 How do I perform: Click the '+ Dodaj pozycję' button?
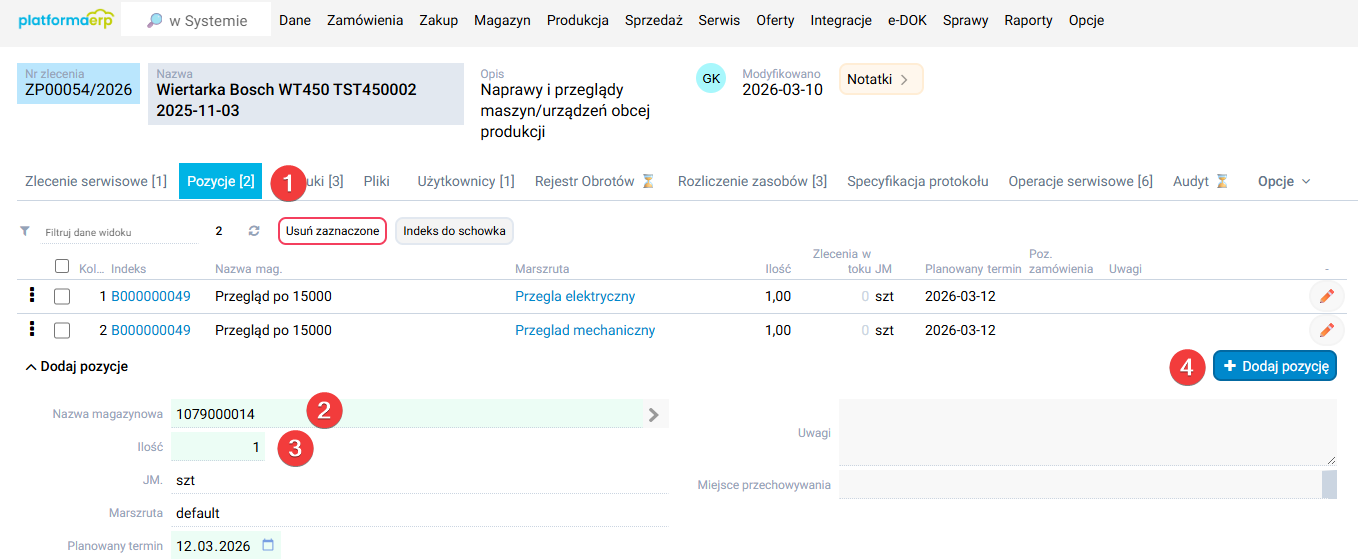(1275, 367)
